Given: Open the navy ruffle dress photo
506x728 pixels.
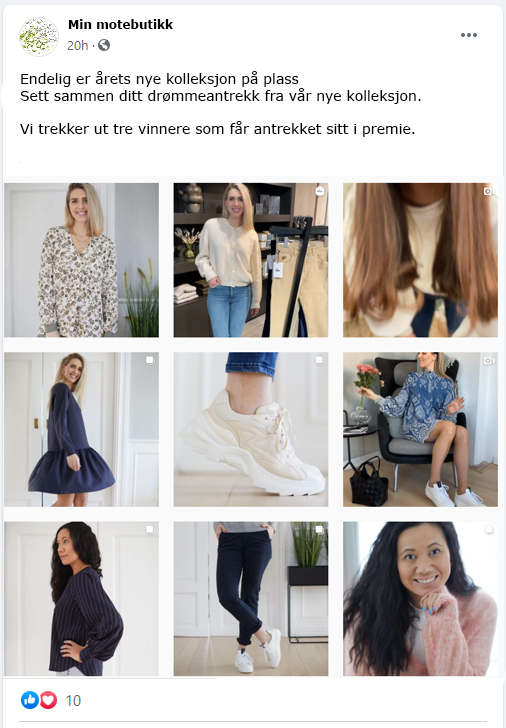Looking at the screenshot, I should tap(81, 429).
